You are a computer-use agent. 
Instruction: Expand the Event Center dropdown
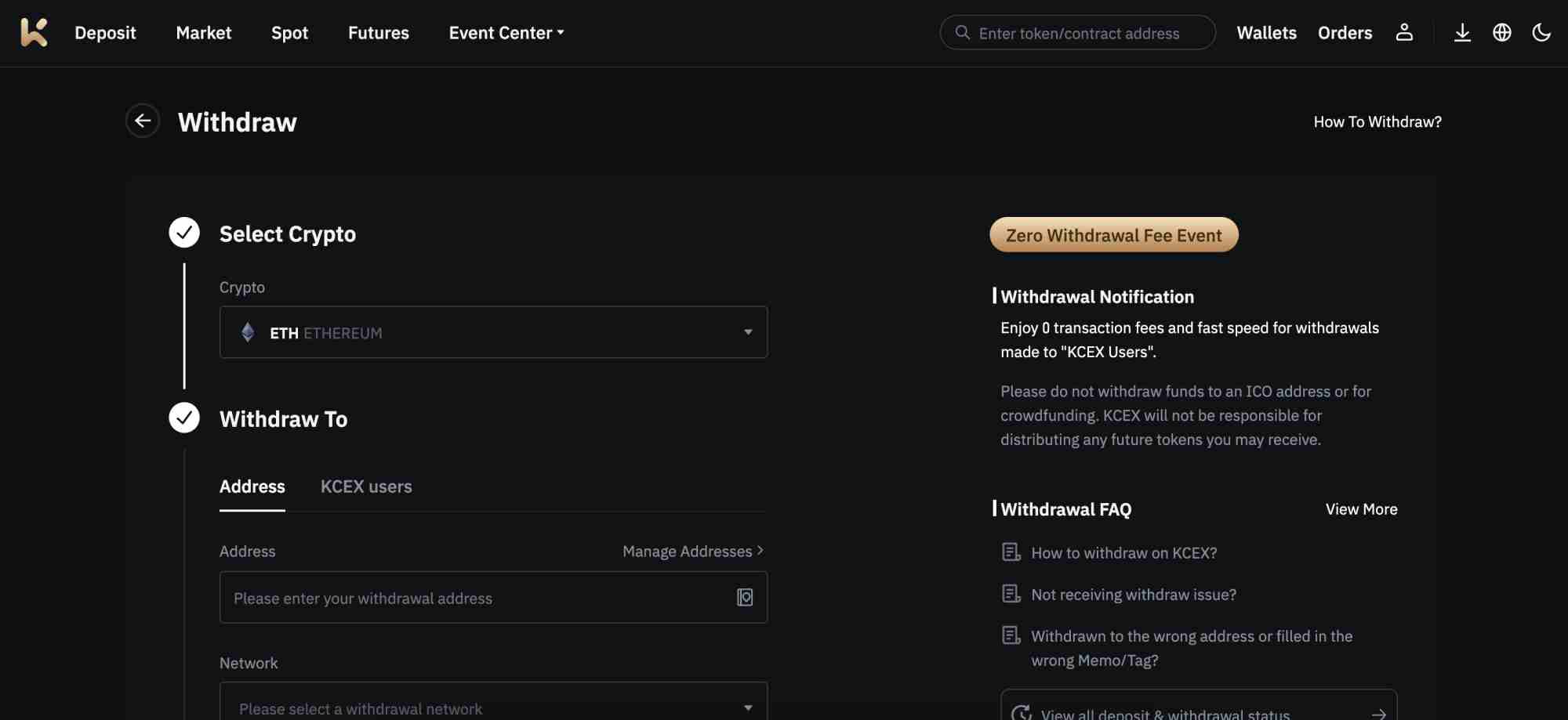(x=505, y=33)
